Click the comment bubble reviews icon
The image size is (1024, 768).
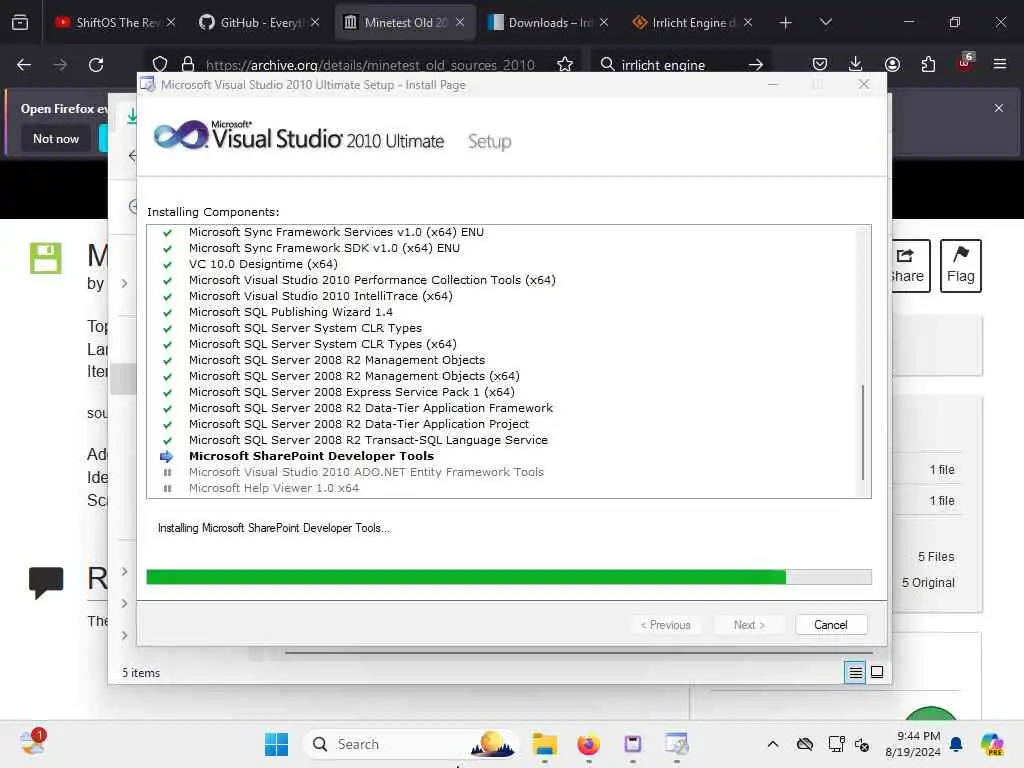(46, 581)
